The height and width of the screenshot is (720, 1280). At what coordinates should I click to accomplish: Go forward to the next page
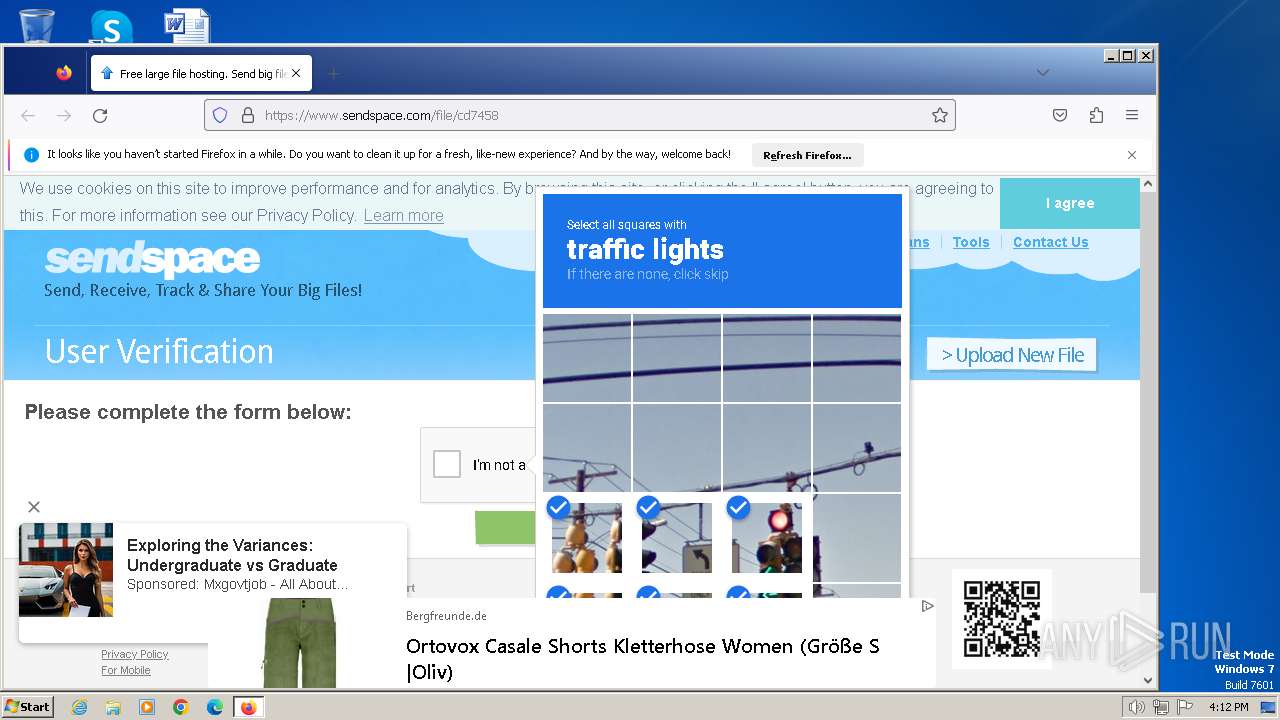[64, 115]
